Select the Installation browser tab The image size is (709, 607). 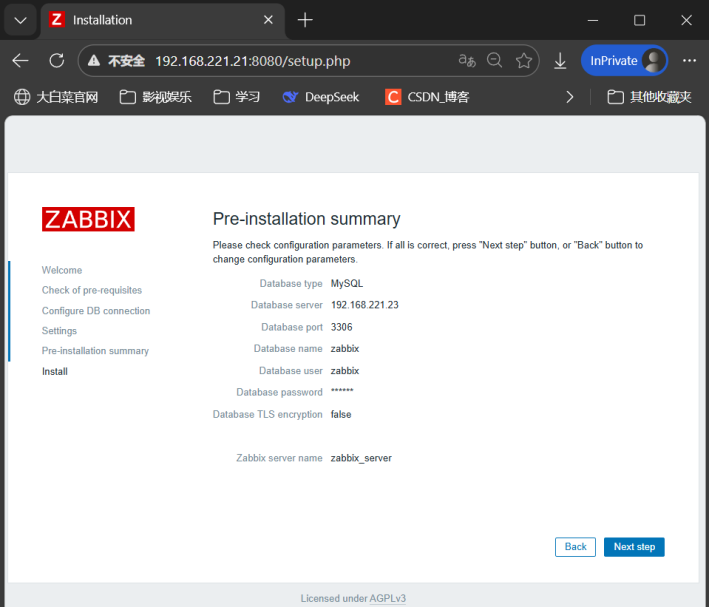pyautogui.click(x=163, y=20)
